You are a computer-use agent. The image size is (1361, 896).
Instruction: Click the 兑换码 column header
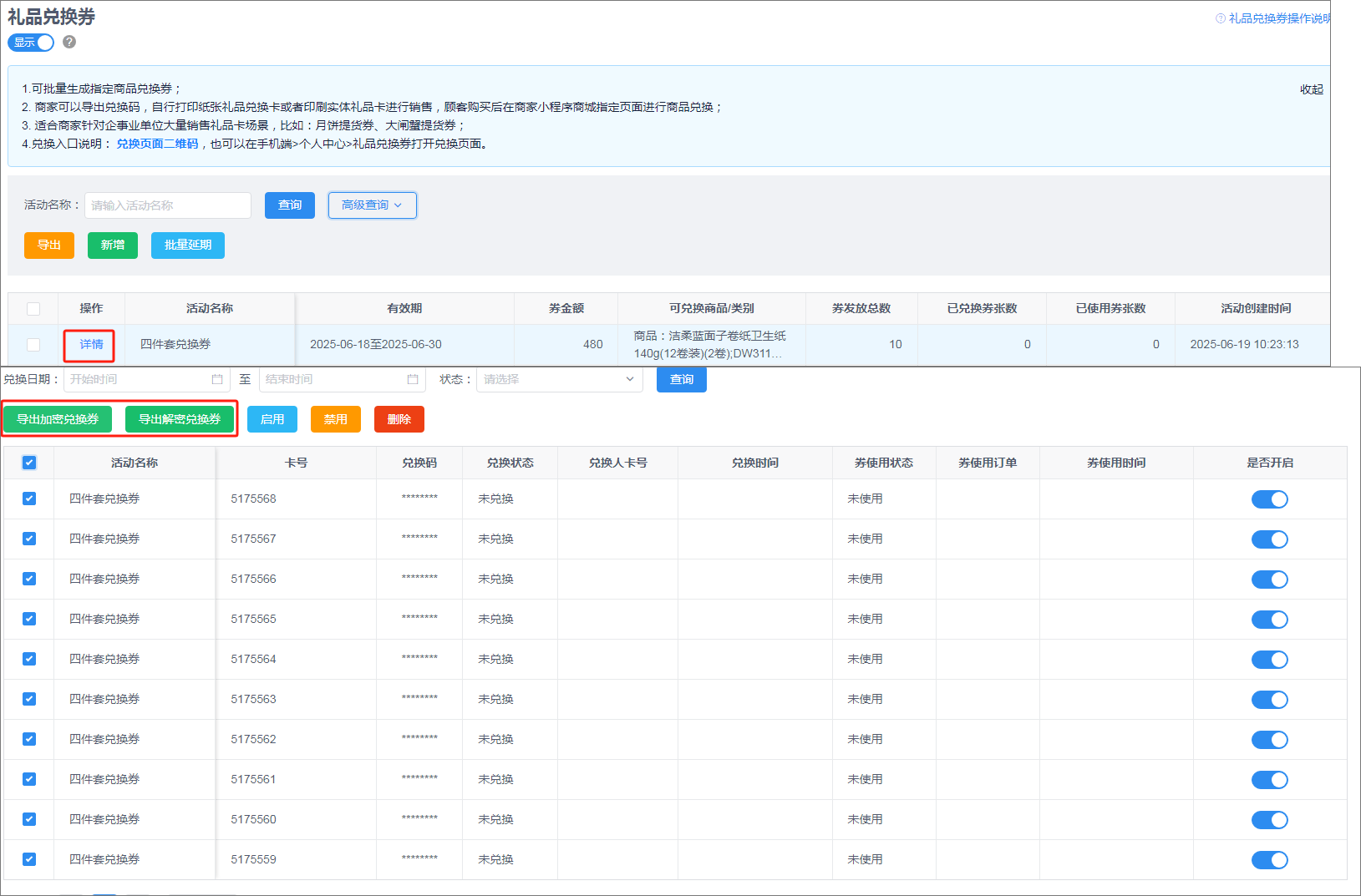(x=419, y=463)
